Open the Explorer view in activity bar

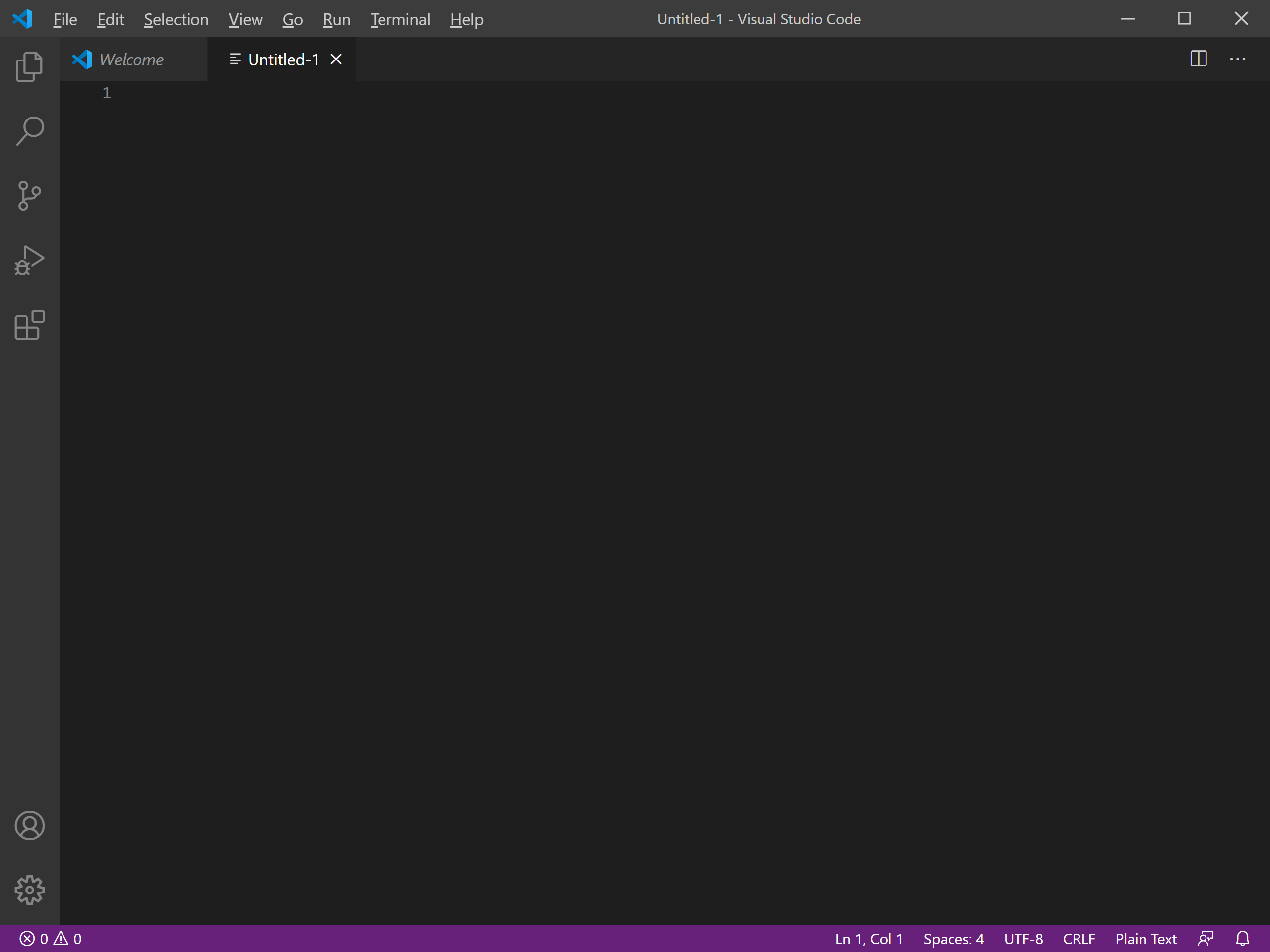(29, 66)
